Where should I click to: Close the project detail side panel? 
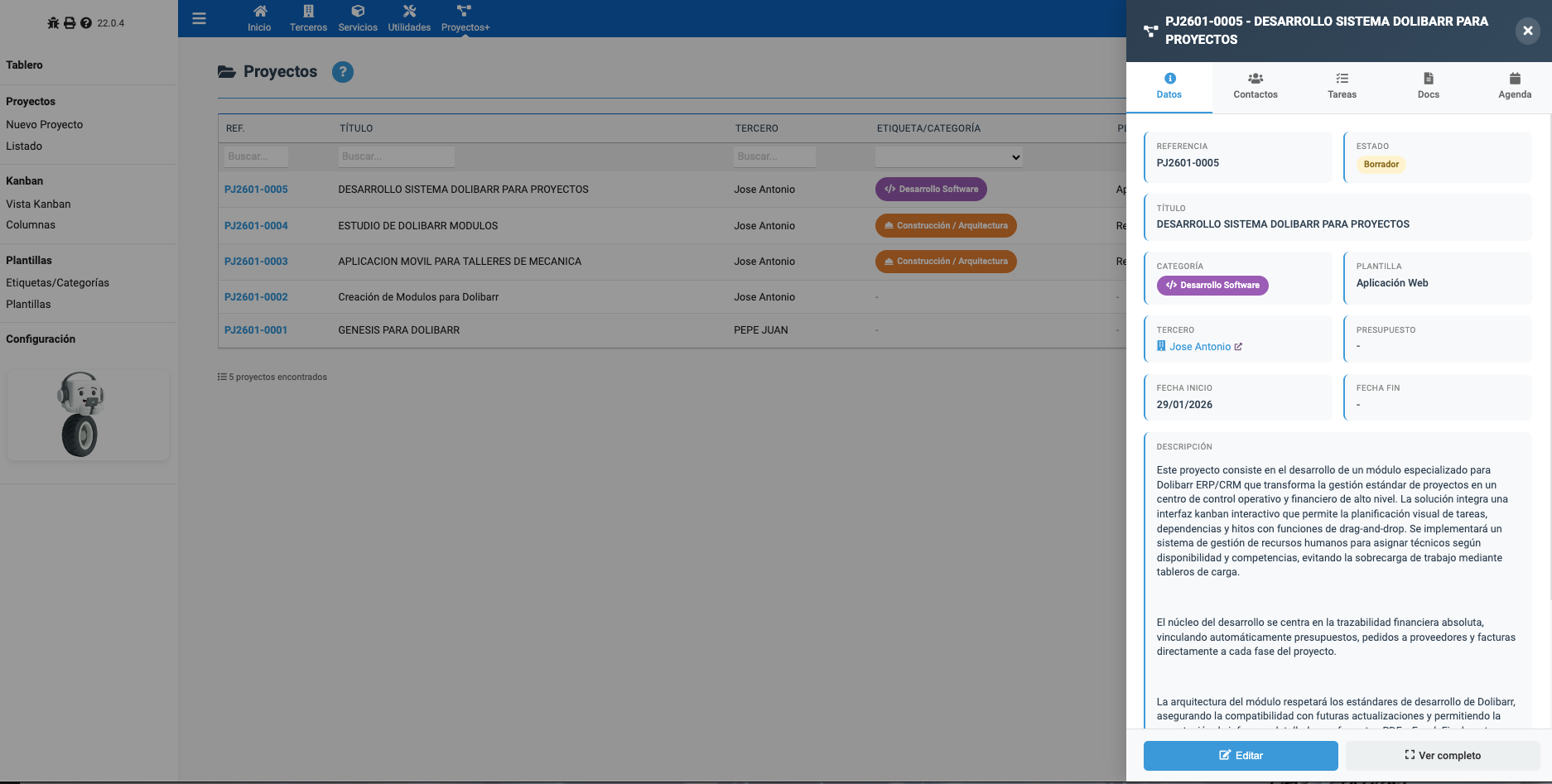(x=1527, y=31)
